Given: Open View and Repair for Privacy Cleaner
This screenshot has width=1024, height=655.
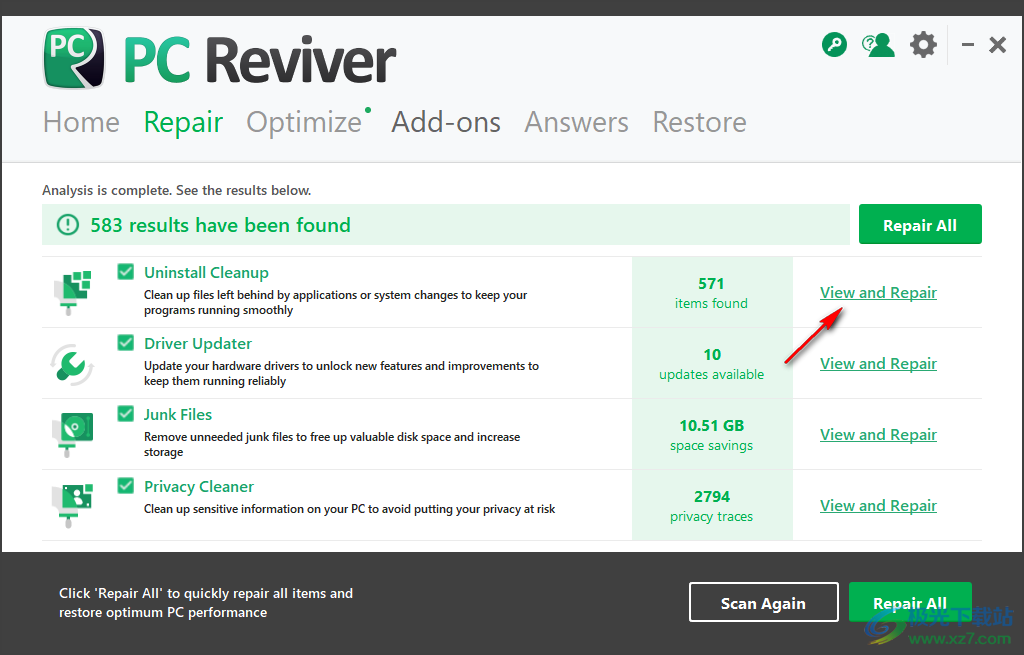Looking at the screenshot, I should coord(878,506).
